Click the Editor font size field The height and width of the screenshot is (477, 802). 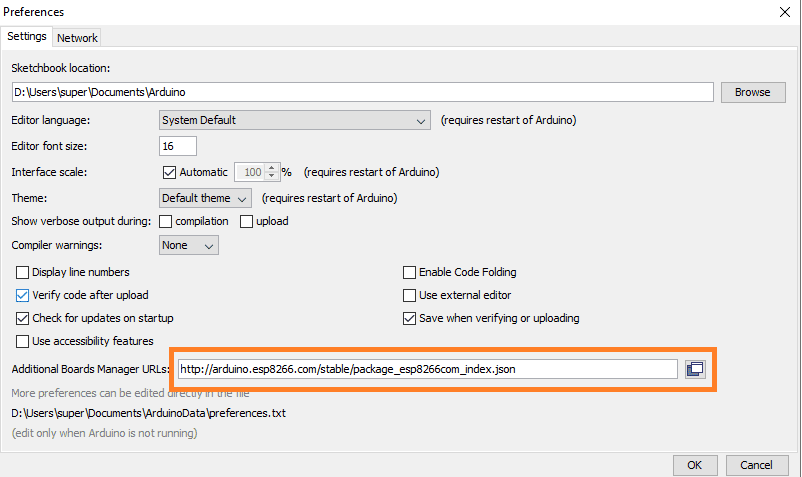pyautogui.click(x=177, y=146)
